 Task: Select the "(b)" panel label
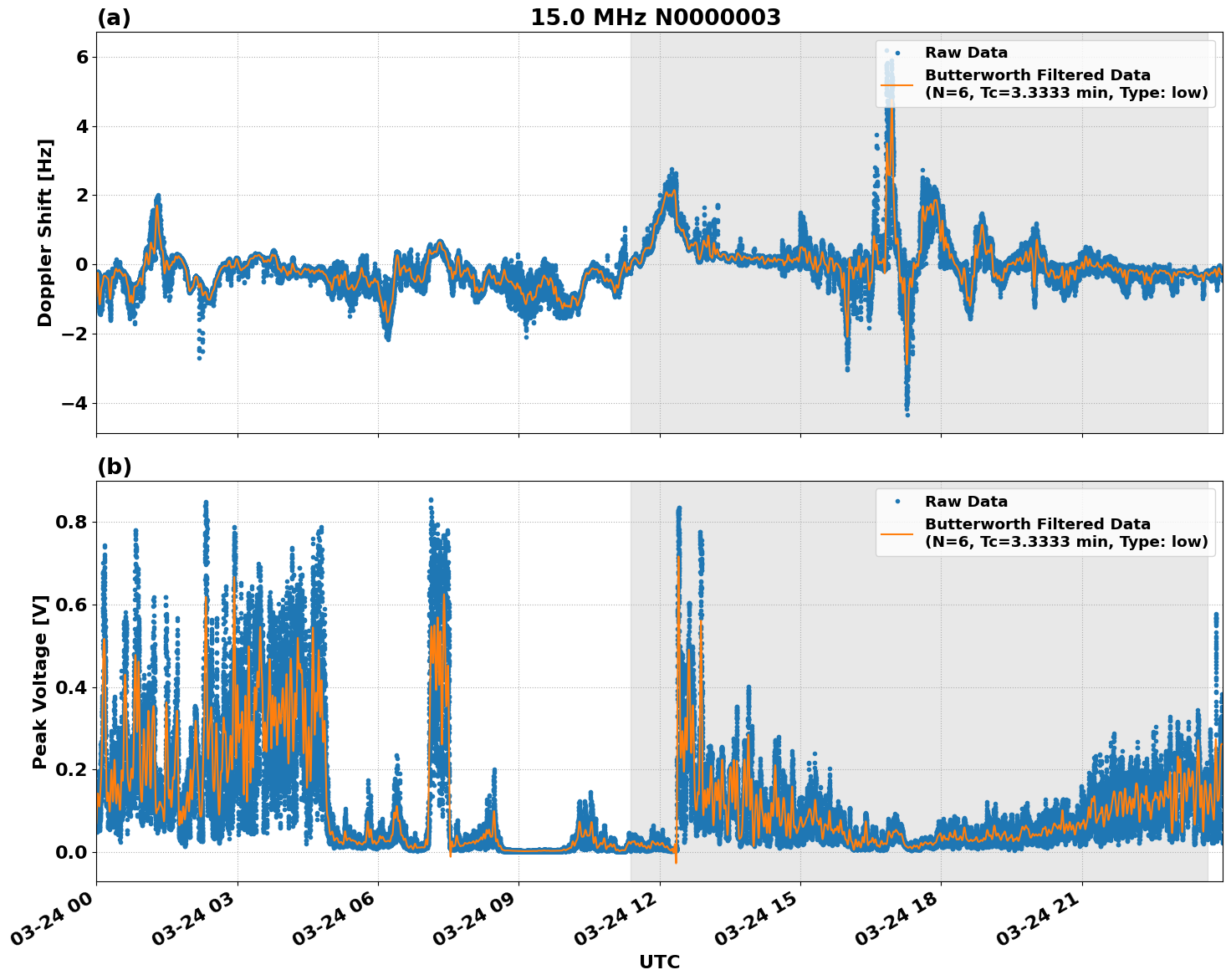tap(114, 467)
